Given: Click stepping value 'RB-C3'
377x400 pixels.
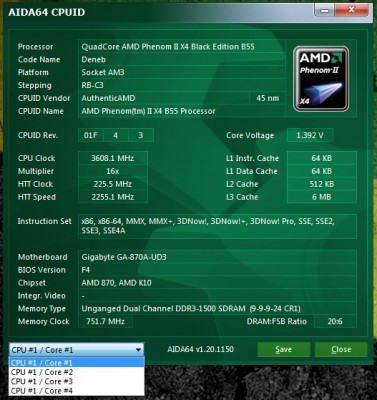Looking at the screenshot, I should pos(92,85).
